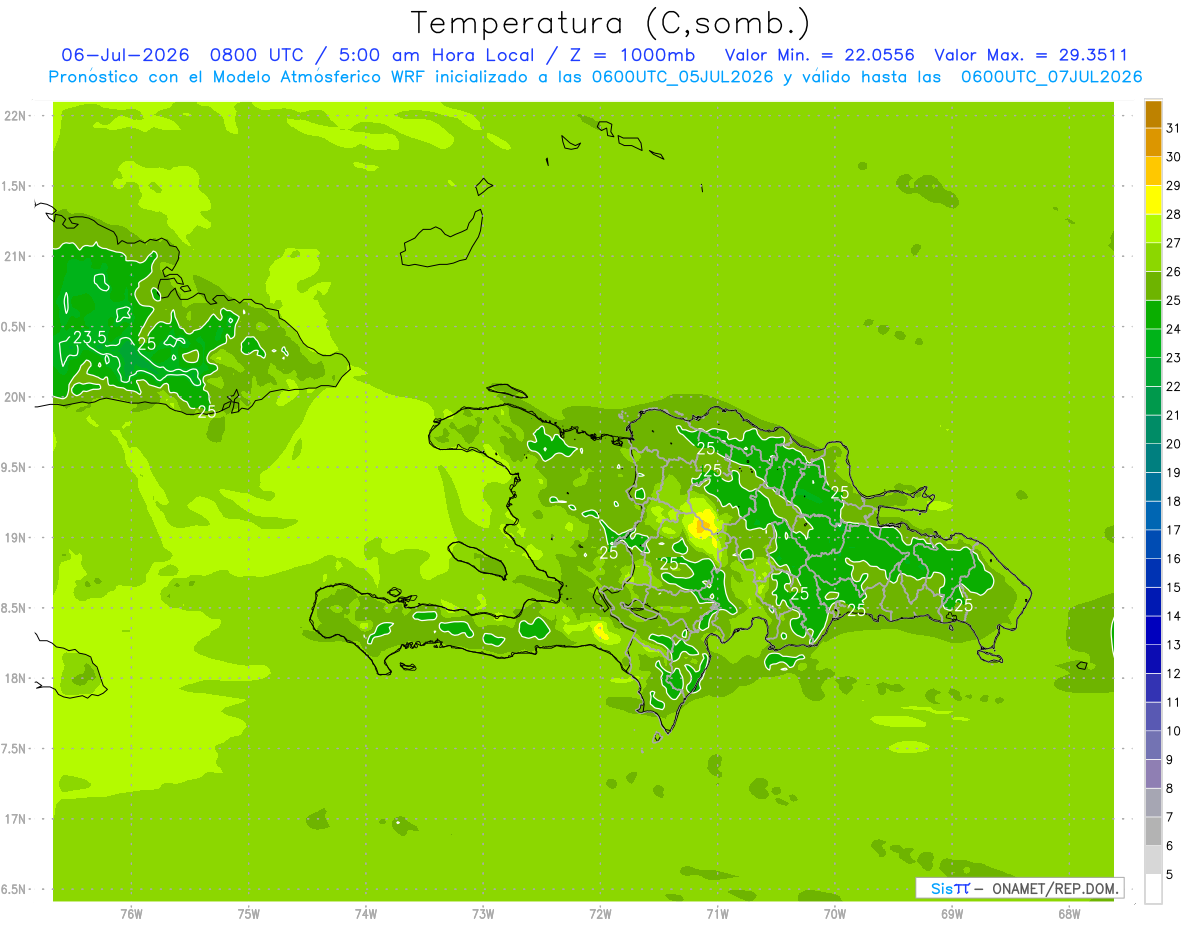Viewport: 1200px width, 927px height.
Task: Pick legend color band between 26 and 27
Action: (x=1153, y=257)
